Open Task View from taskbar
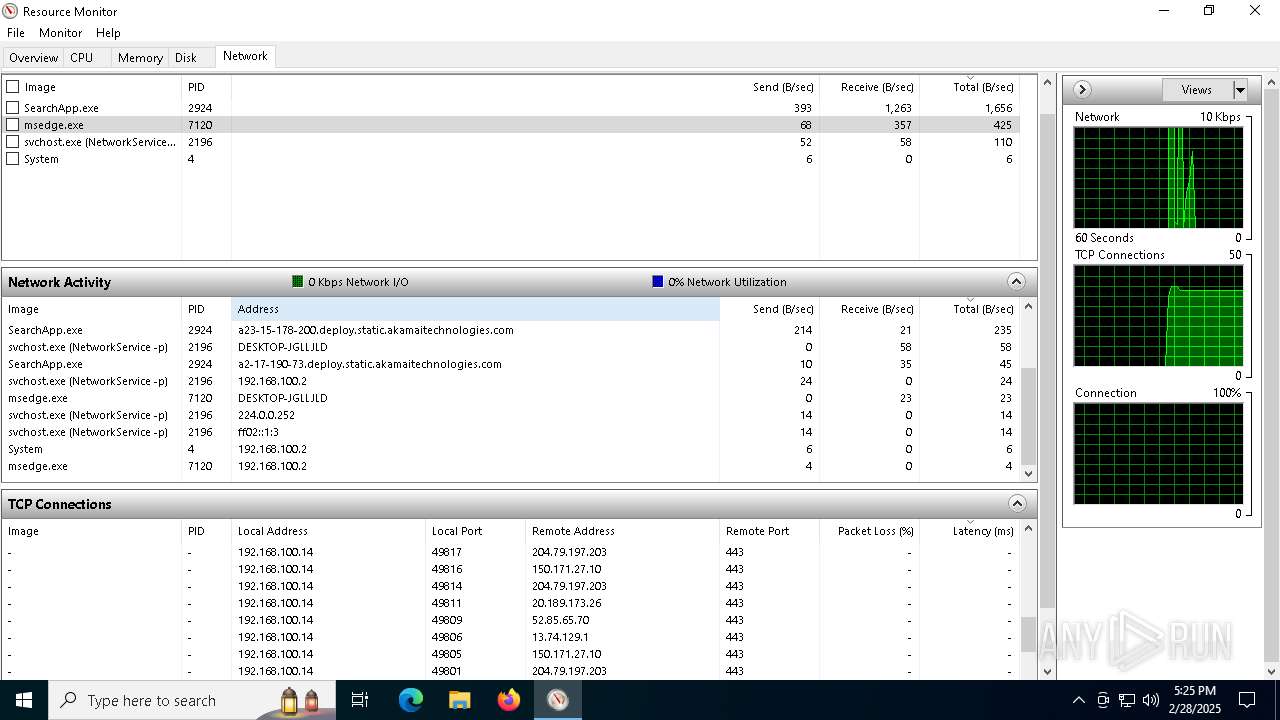The width and height of the screenshot is (1280, 720). click(360, 700)
